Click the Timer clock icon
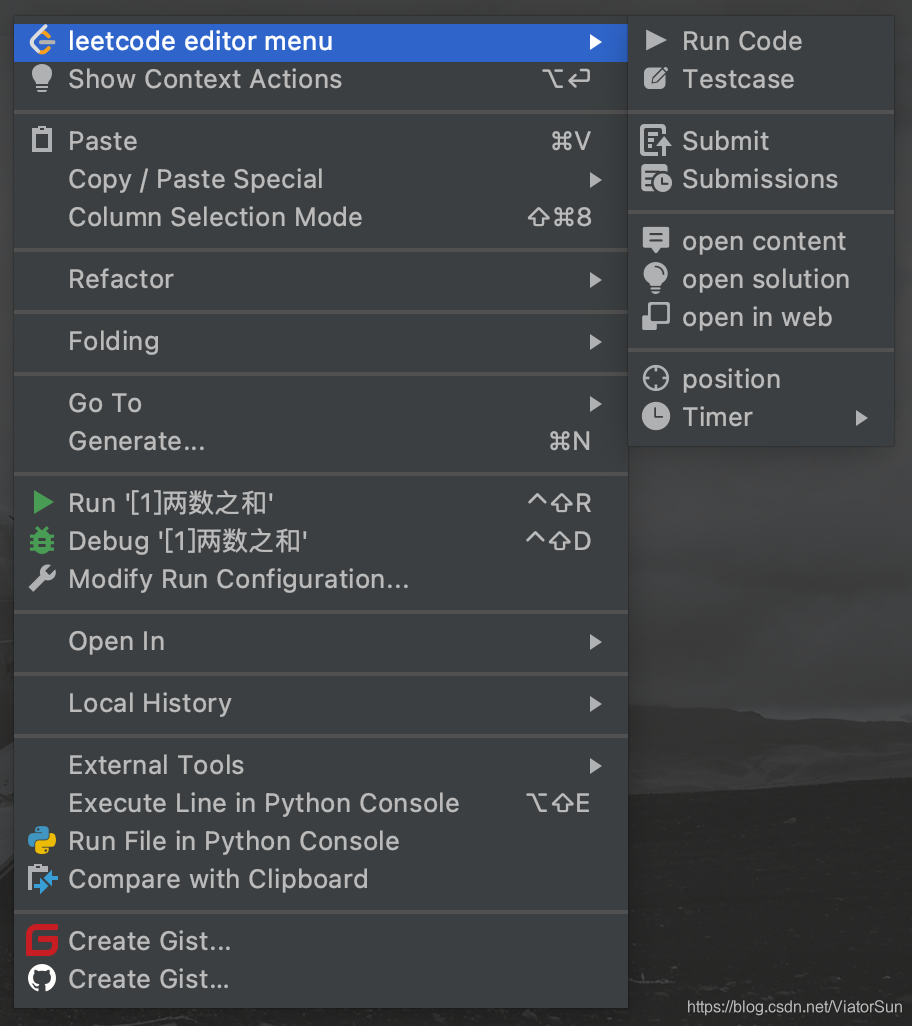The image size is (912, 1026). pyautogui.click(x=656, y=417)
